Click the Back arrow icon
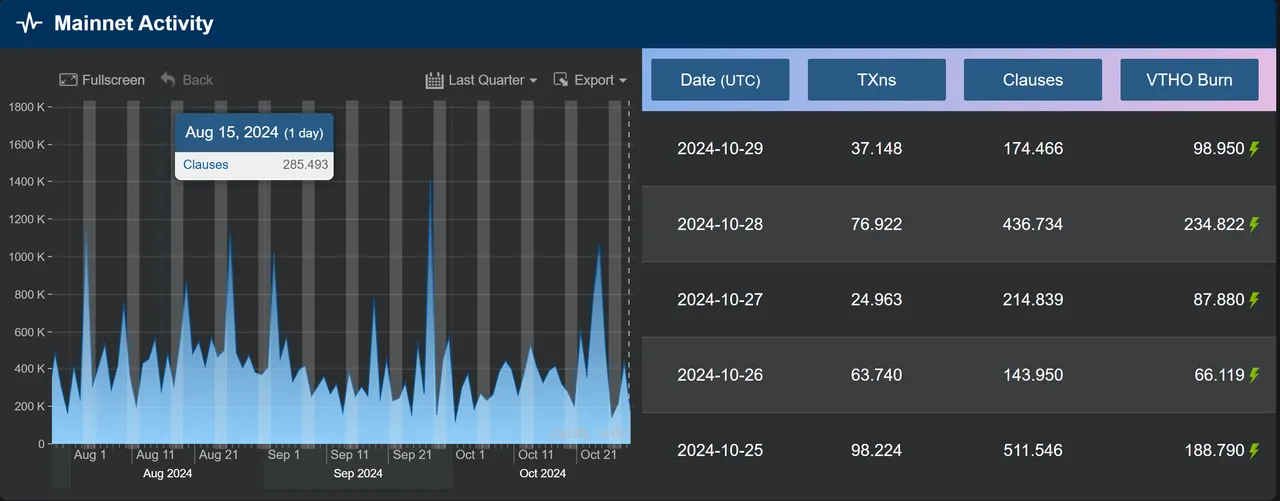 click(168, 80)
